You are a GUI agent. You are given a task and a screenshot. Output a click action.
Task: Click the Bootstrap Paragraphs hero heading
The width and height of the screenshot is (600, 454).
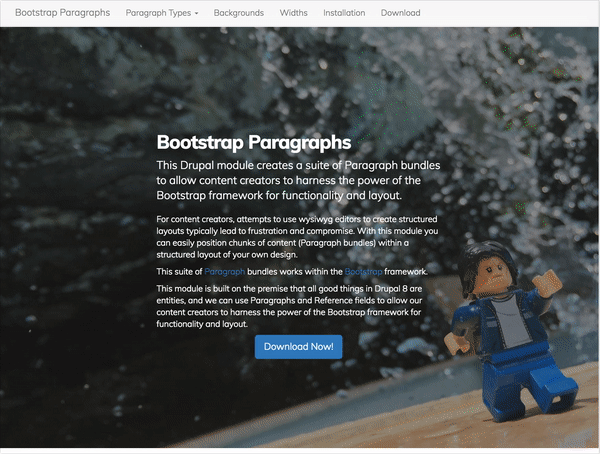254,142
